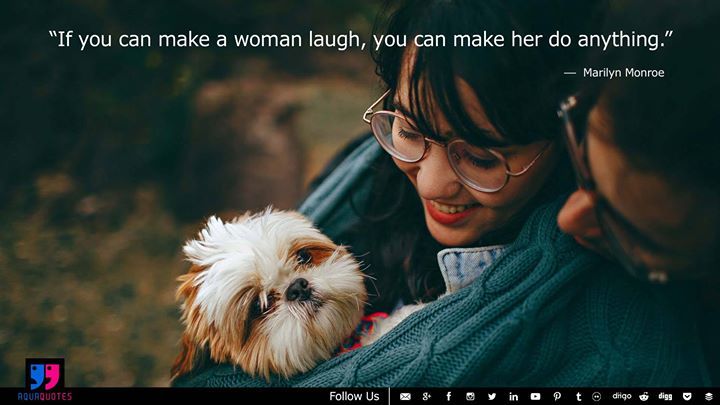Open the Tumblr icon
Viewport: 720px width, 405px height.
point(579,396)
